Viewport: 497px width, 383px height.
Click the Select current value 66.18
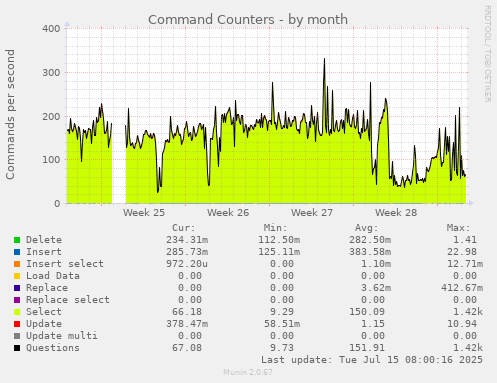pos(187,312)
